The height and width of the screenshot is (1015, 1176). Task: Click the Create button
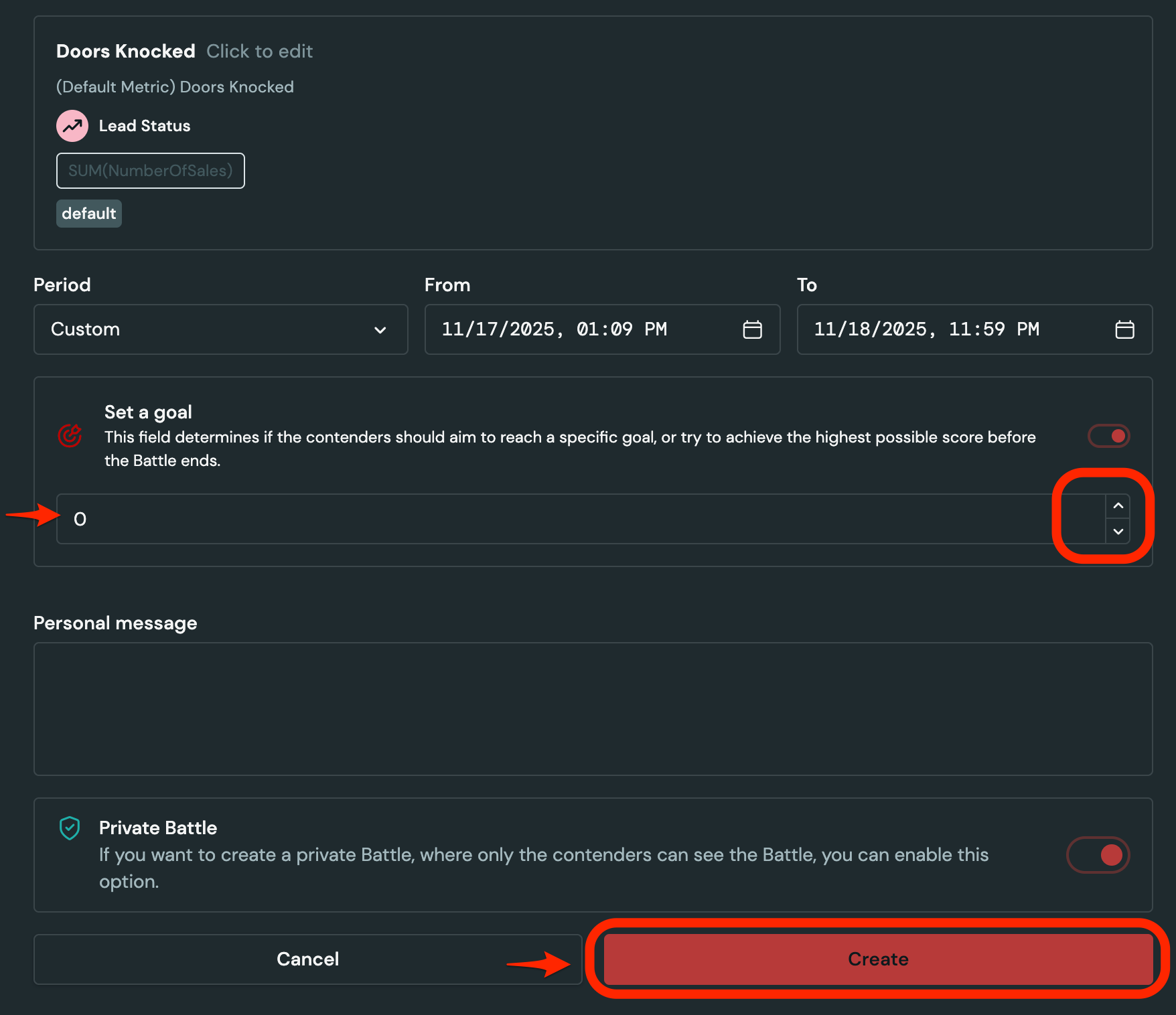[878, 959]
